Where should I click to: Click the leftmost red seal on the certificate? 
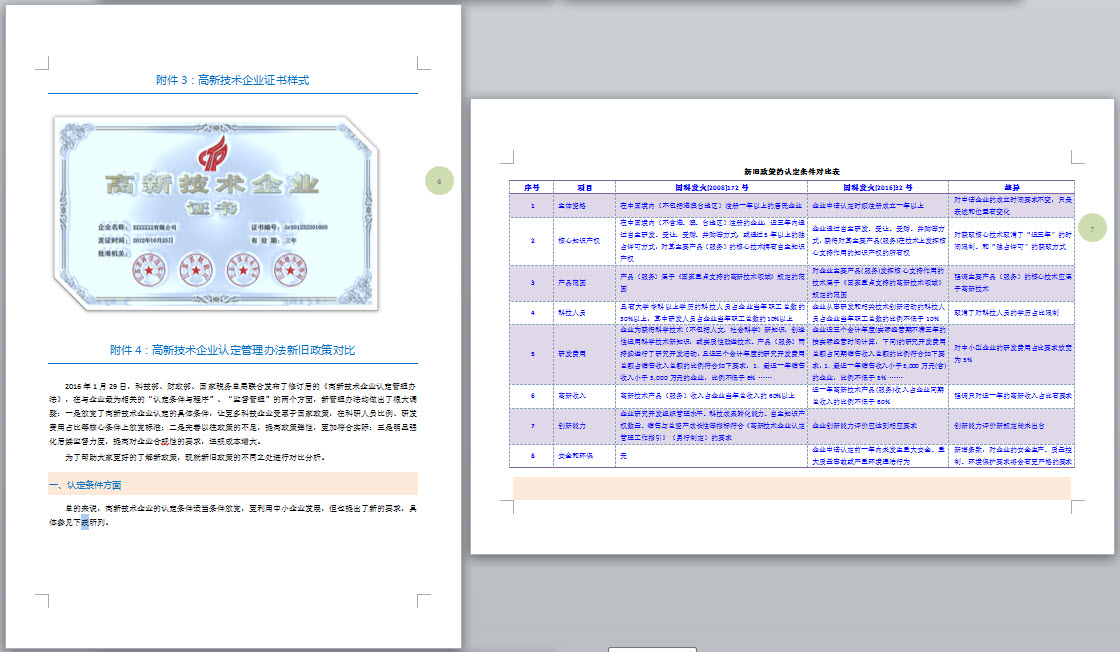[149, 270]
